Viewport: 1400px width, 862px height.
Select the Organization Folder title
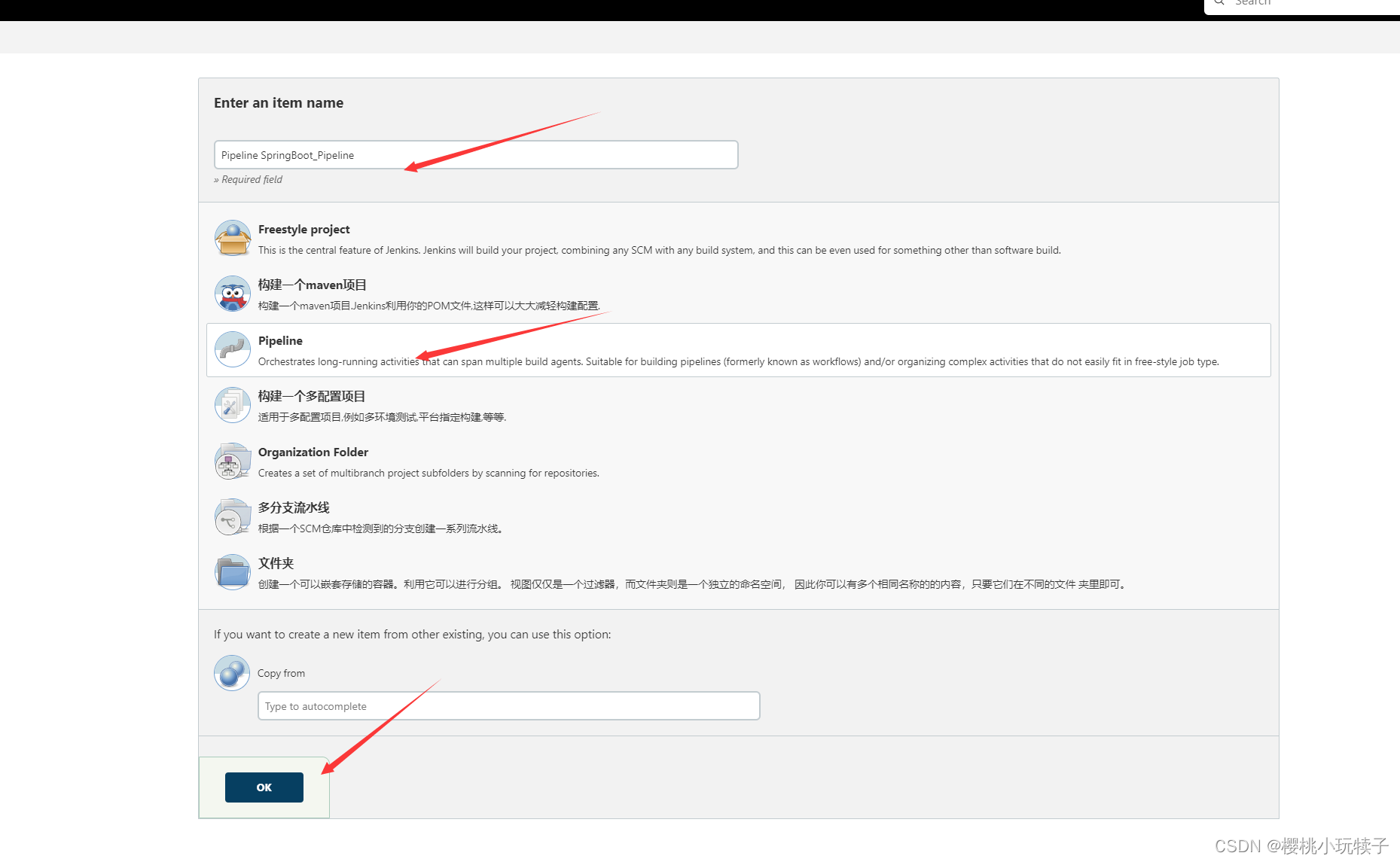pyautogui.click(x=313, y=452)
